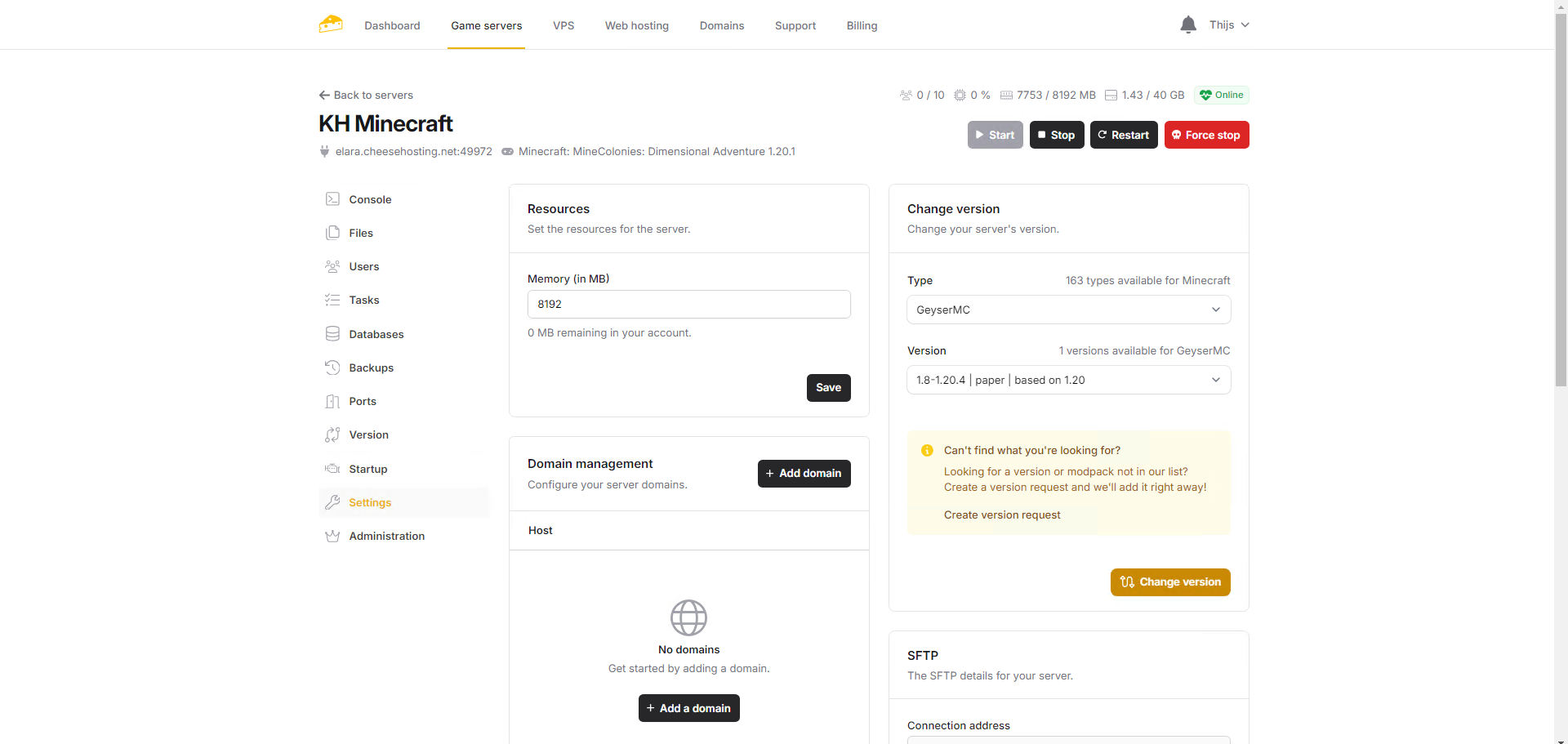The width and height of the screenshot is (1568, 744).
Task: Click the red Force stop button
Action: 1206,135
